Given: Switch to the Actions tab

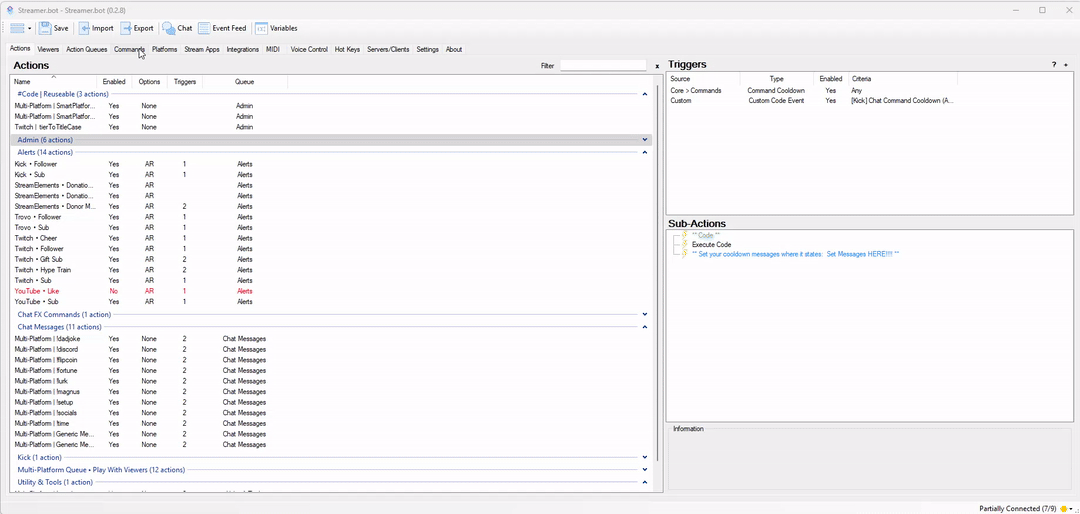Looking at the screenshot, I should (20, 49).
